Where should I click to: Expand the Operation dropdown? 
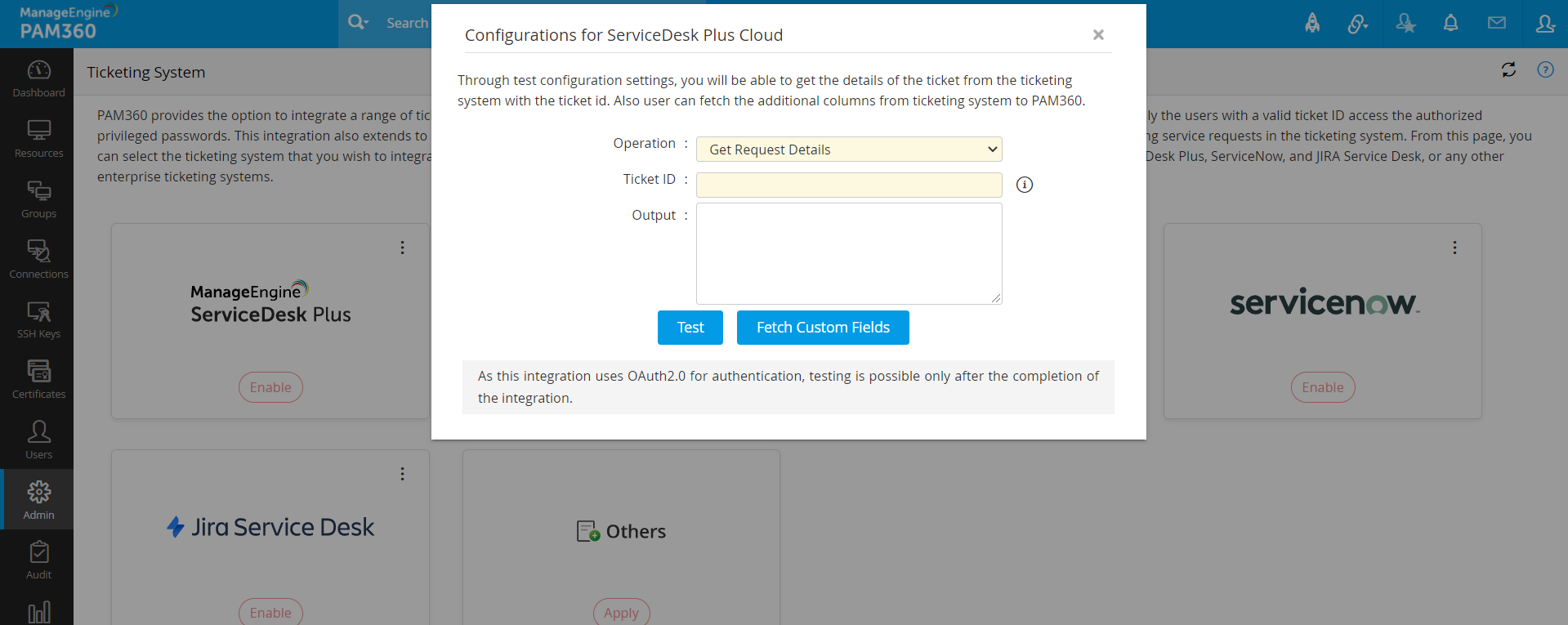point(848,150)
